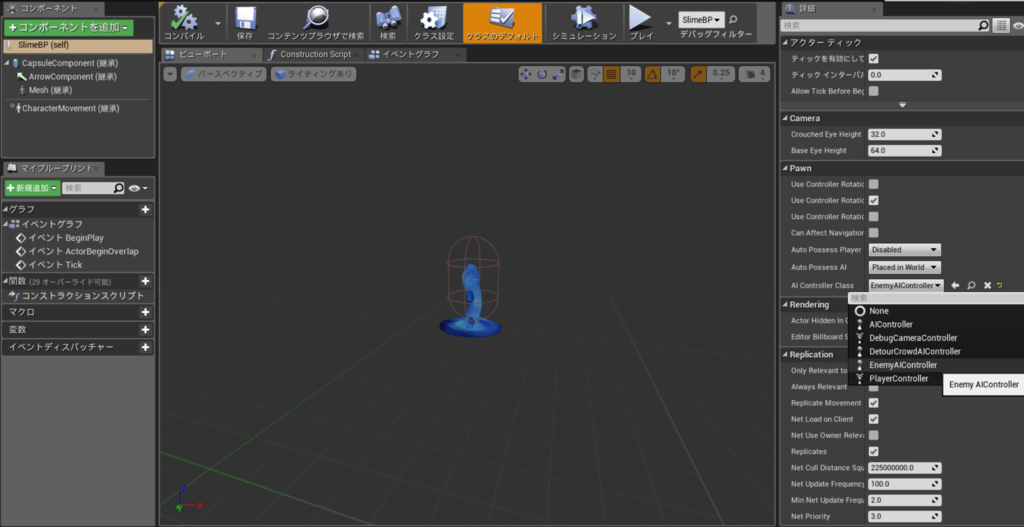Image resolution: width=1024 pixels, height=527 pixels.
Task: Toggle tick enabled (ティックを有効にして) checkbox
Action: click(873, 59)
